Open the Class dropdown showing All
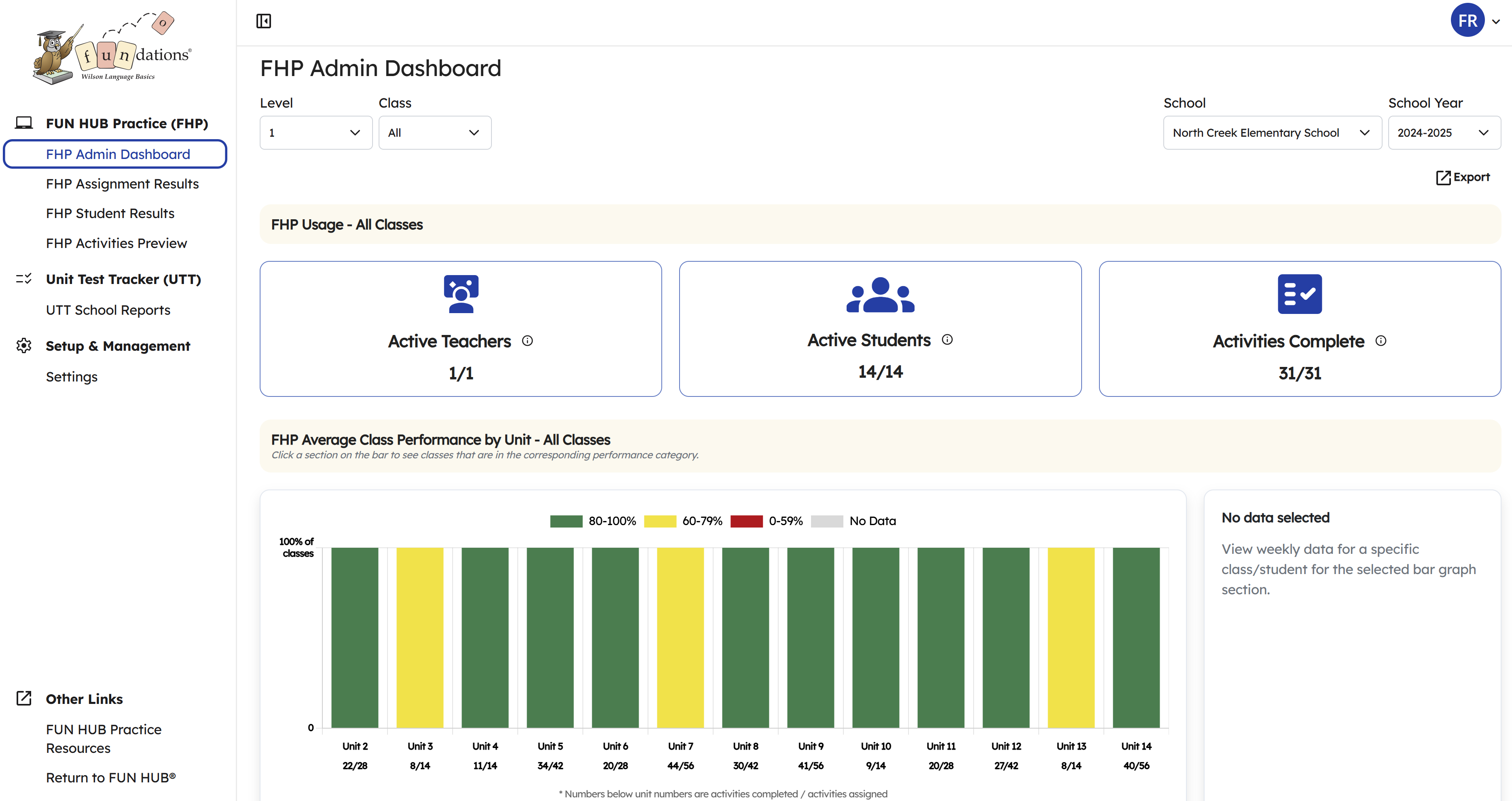The height and width of the screenshot is (801, 1512). tap(435, 133)
